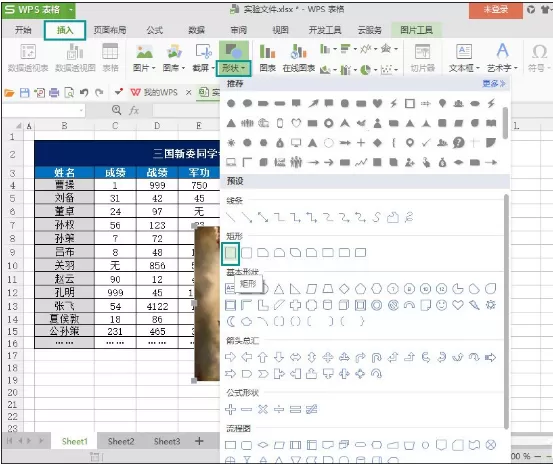Choose the rounded rectangle shape
The height and width of the screenshot is (464, 553).
pos(247,253)
